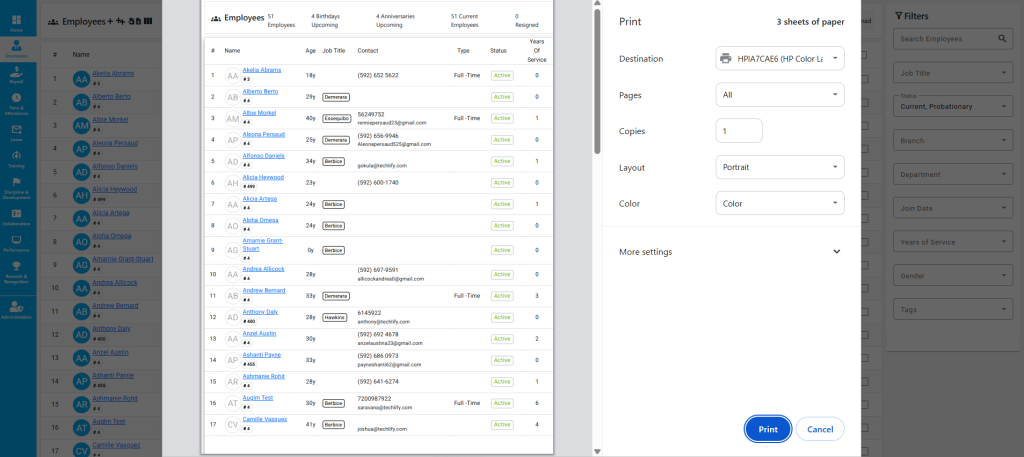Open the Home dashboard icon in sidebar
This screenshot has height=457, width=1024.
pyautogui.click(x=17, y=21)
